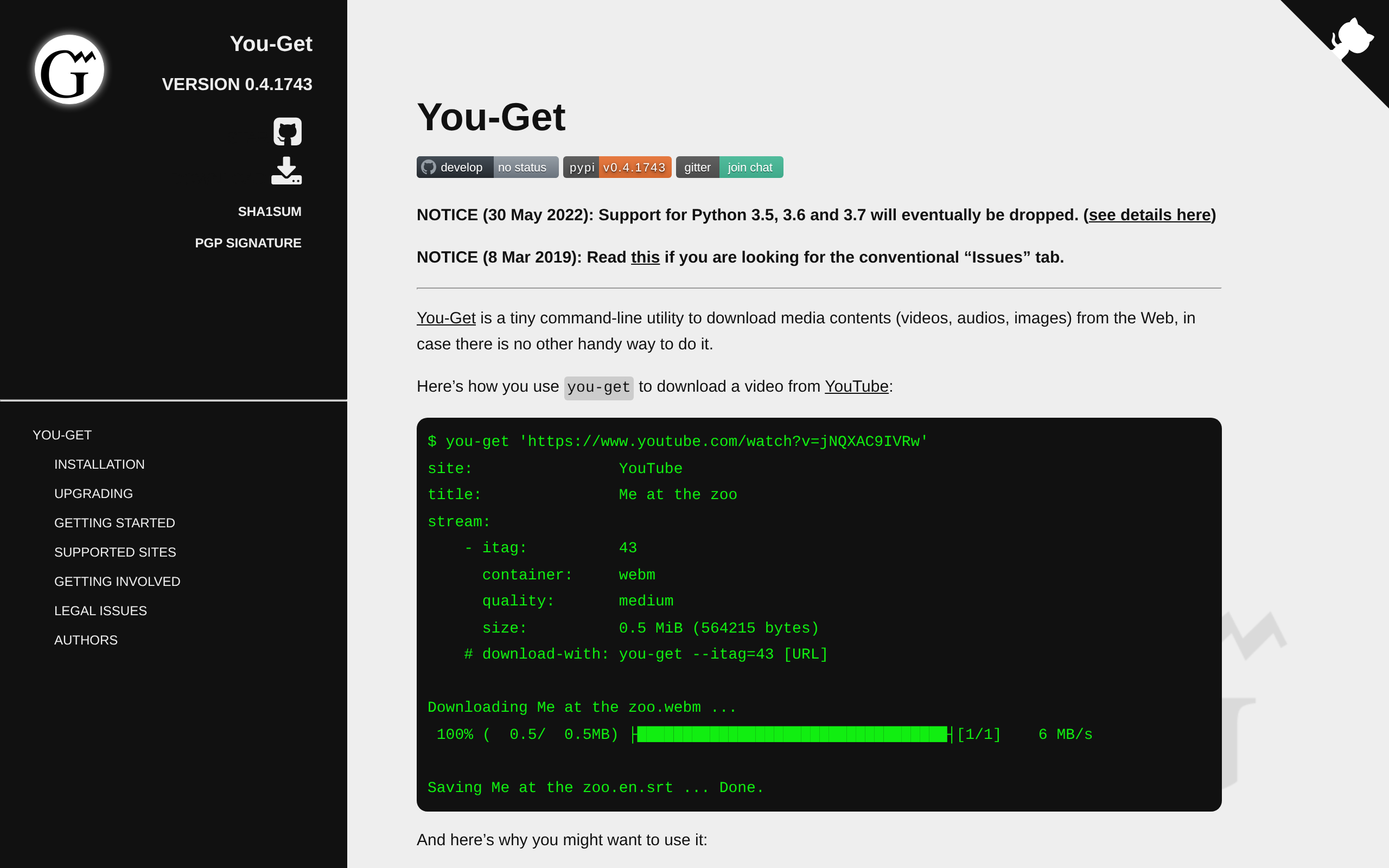
Task: Open the GitHub repository icon in sidebar
Action: [287, 131]
